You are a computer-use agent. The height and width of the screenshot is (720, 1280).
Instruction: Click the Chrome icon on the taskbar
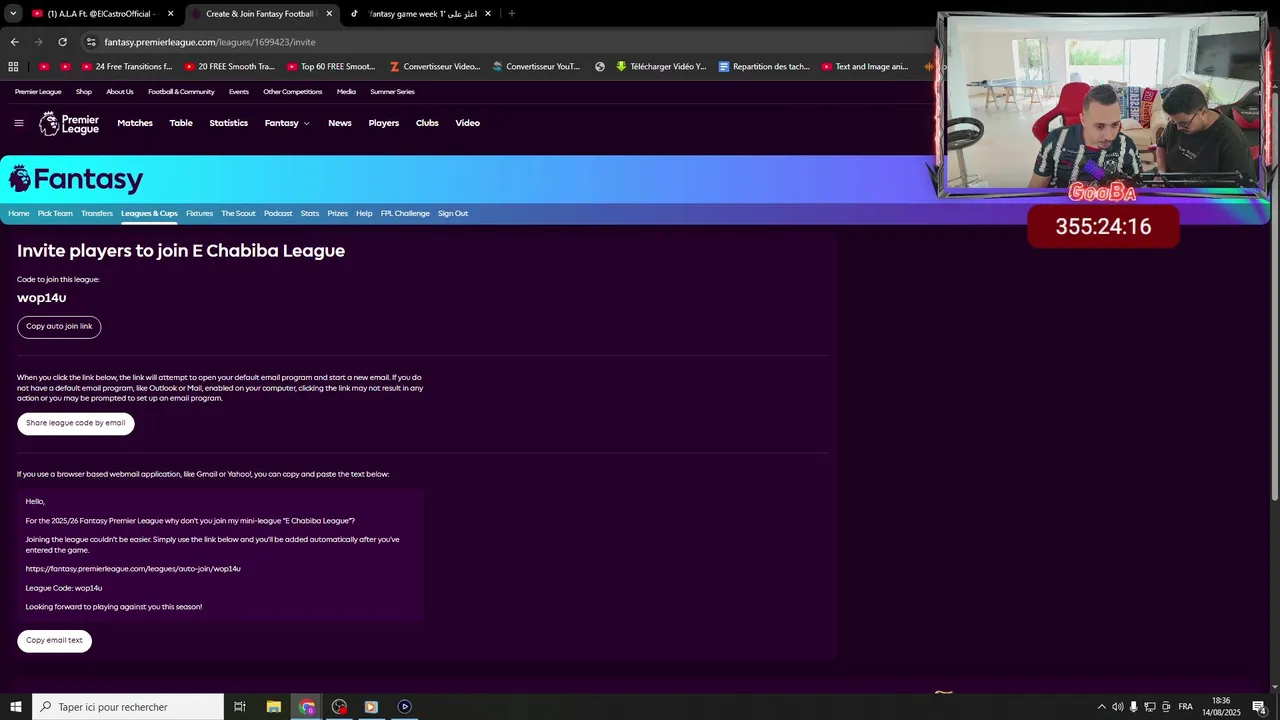(x=307, y=707)
